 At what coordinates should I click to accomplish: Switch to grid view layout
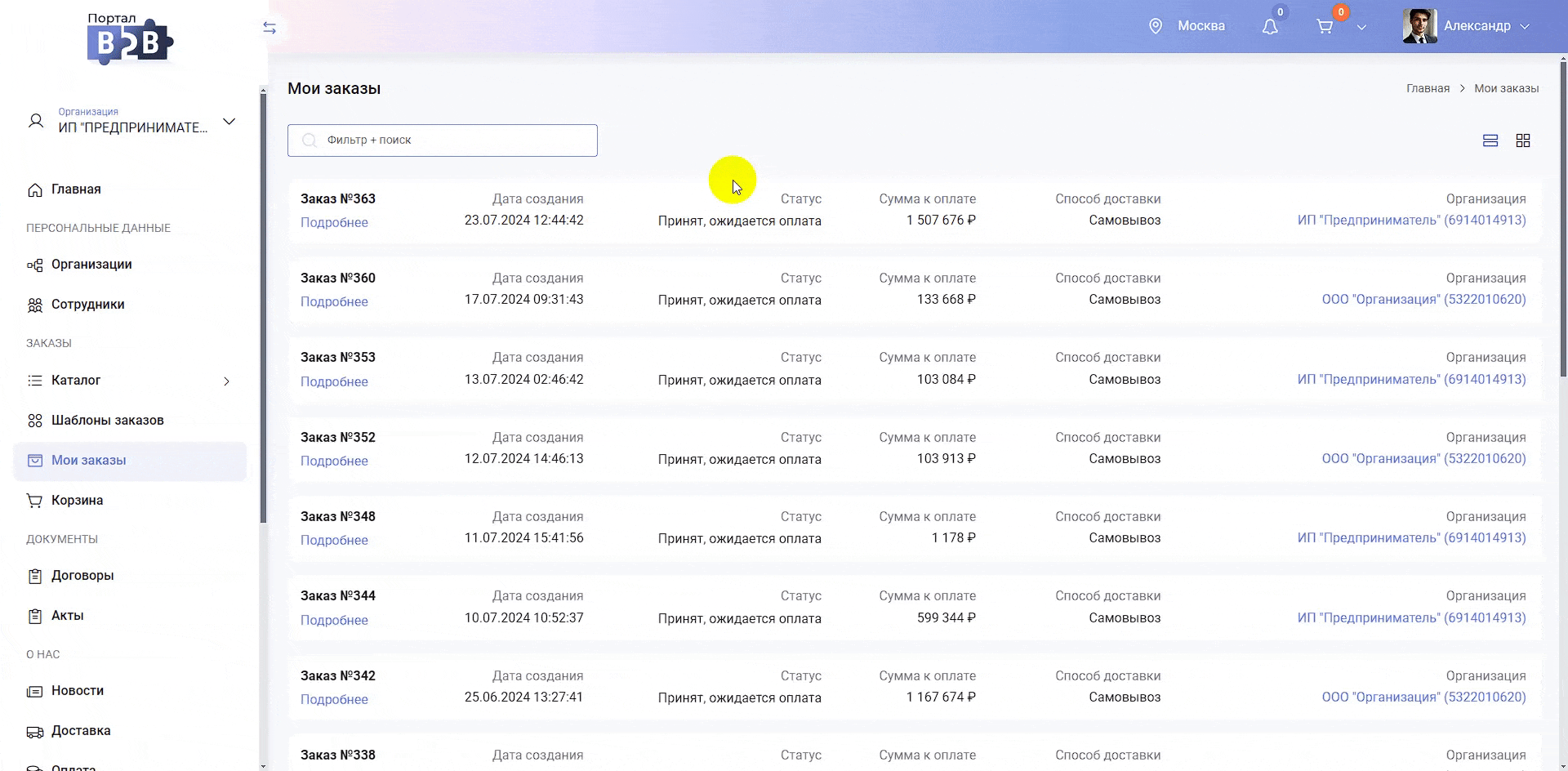coord(1523,140)
